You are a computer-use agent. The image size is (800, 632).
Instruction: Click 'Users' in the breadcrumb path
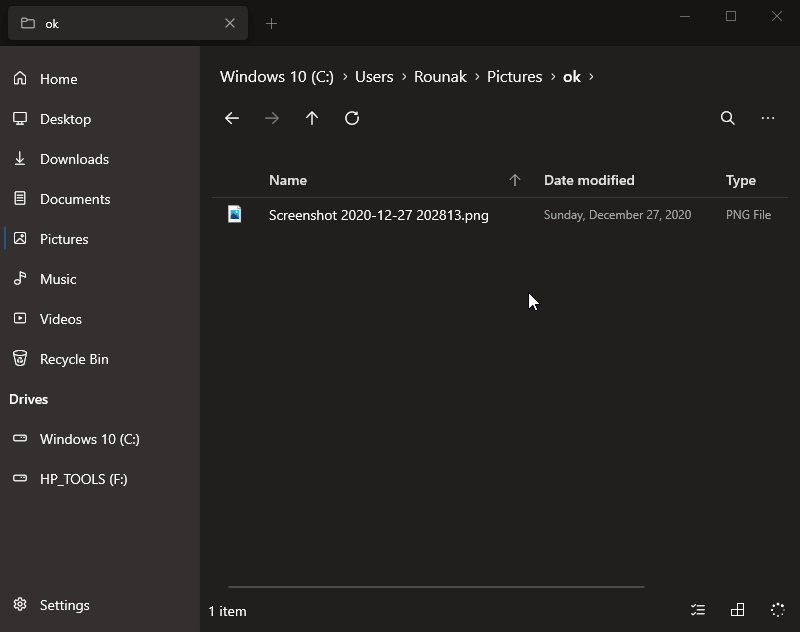click(x=374, y=77)
